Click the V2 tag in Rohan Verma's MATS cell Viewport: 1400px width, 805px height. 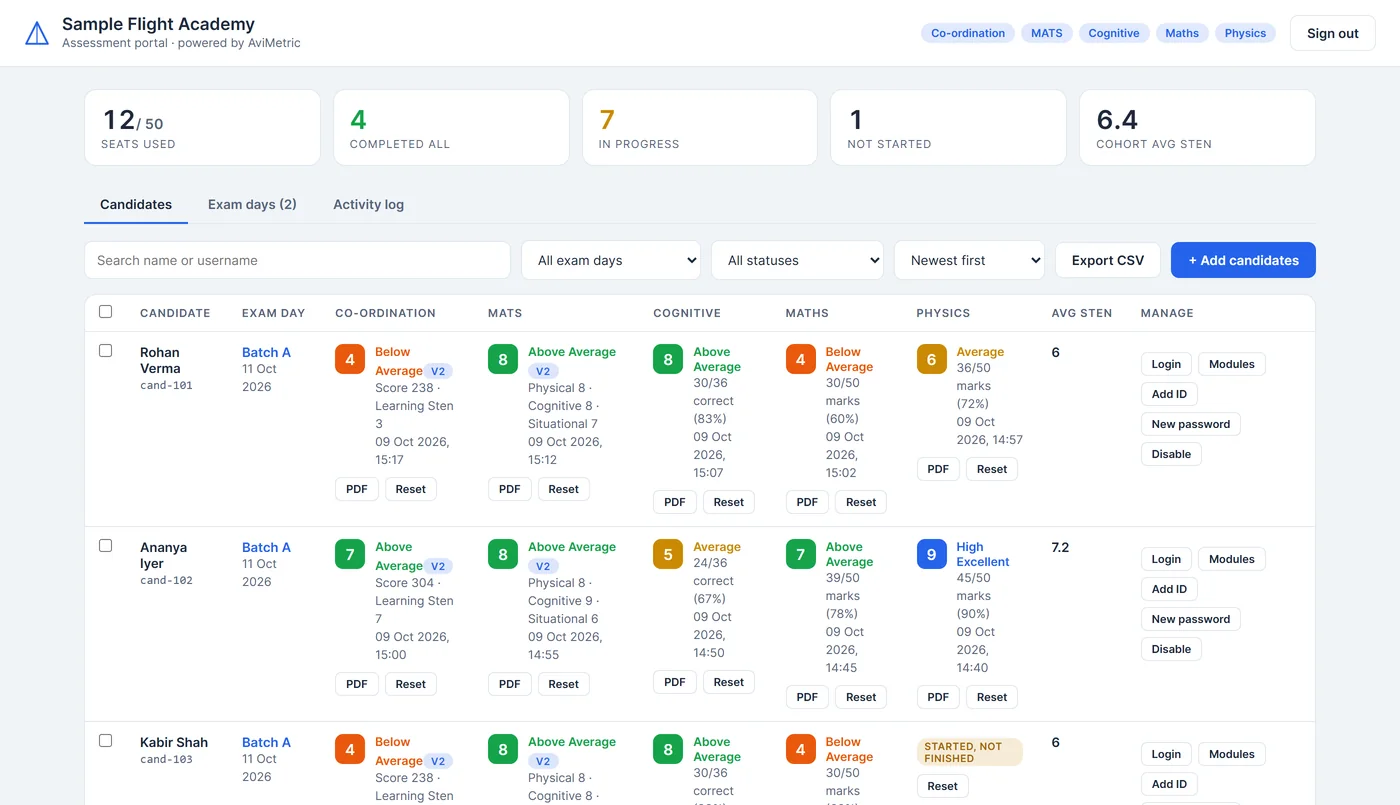543,370
